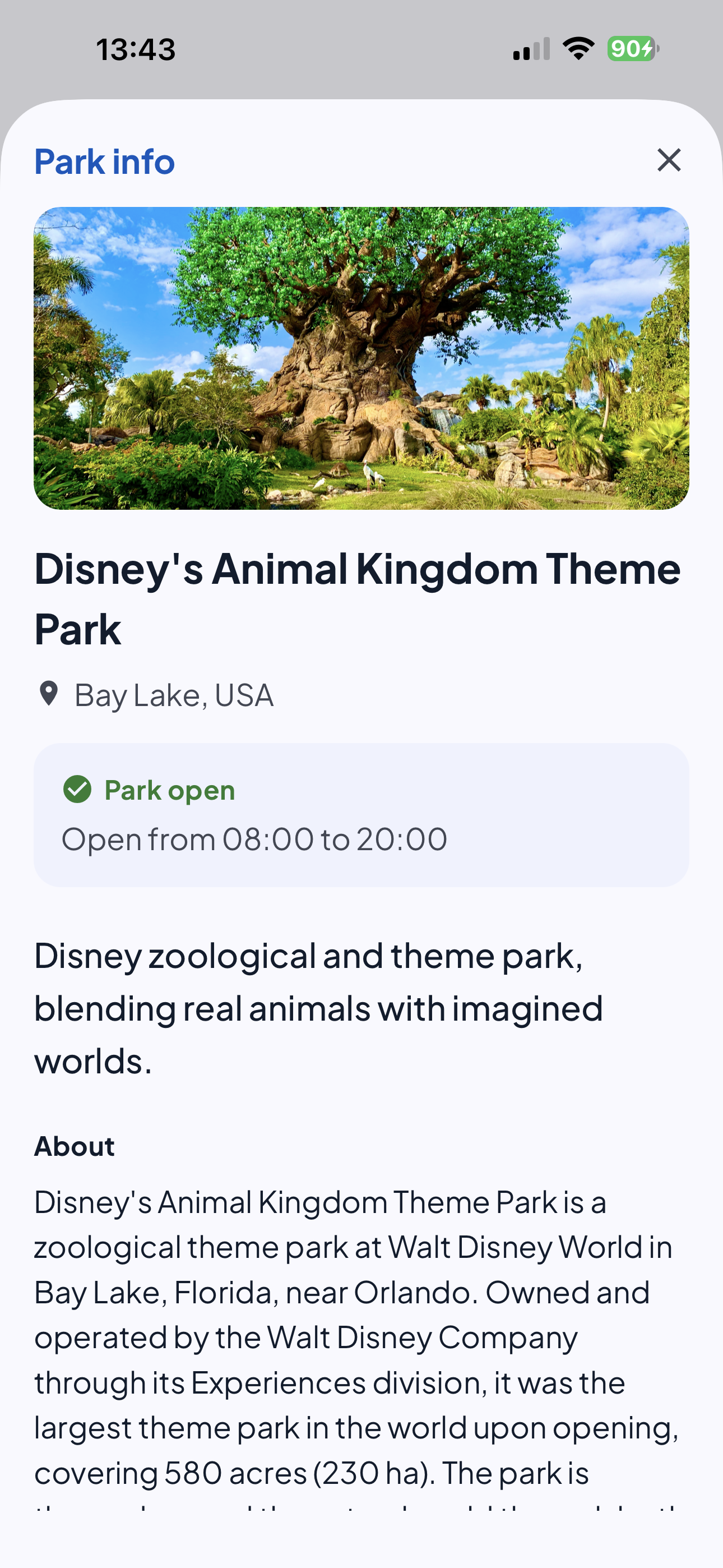Tap the cellular signal bars icon
Image resolution: width=723 pixels, height=1568 pixels.
point(531,49)
